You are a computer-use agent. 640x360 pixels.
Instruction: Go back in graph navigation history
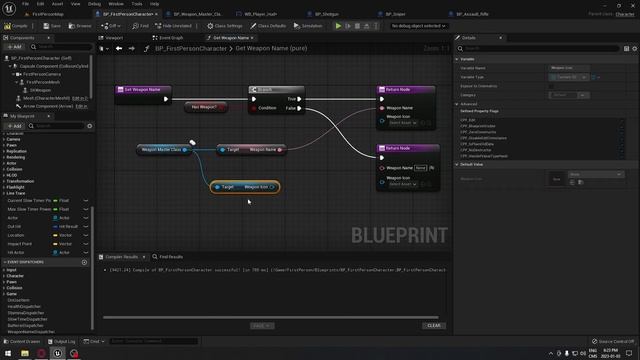pos(119,49)
